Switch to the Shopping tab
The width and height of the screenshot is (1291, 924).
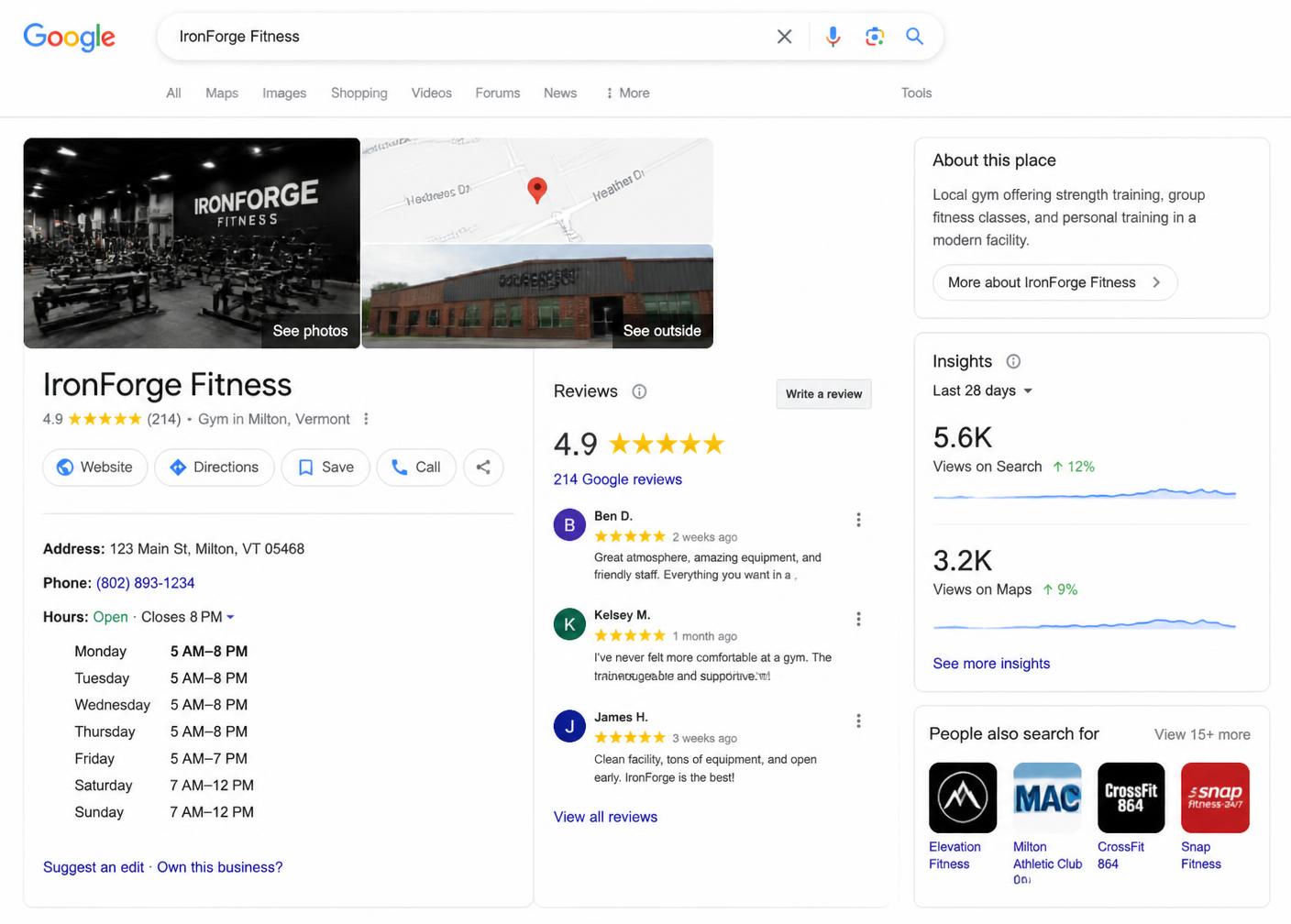pos(359,93)
